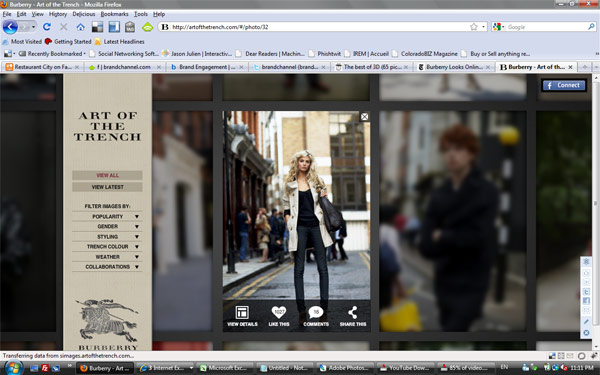Click the Facebook Connect button
Image resolution: width=600 pixels, height=375 pixels.
564,85
